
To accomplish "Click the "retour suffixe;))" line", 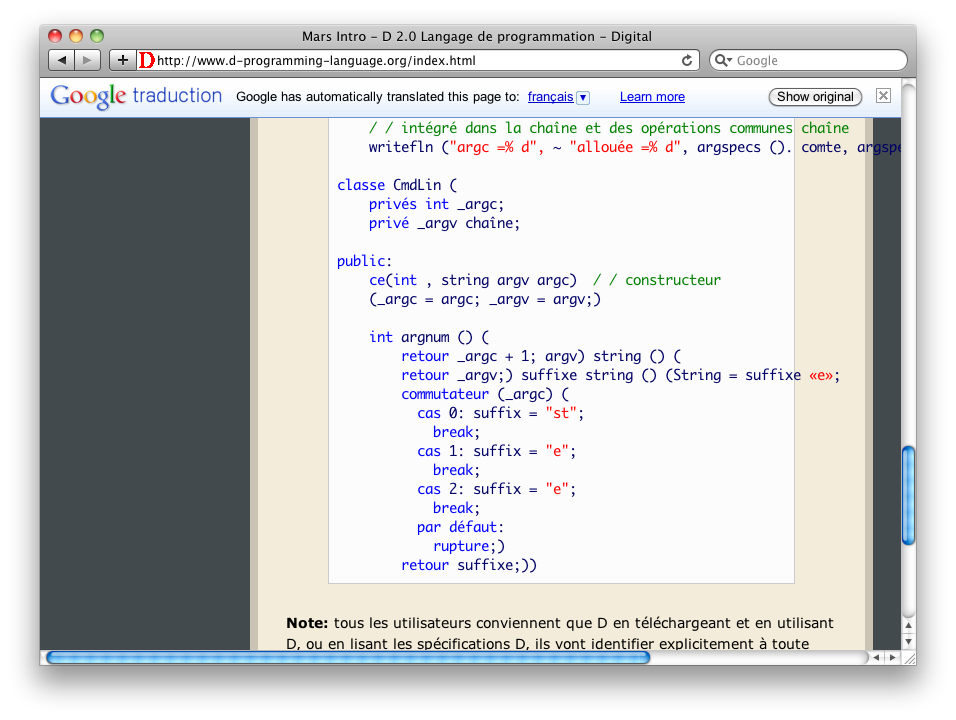I will [469, 565].
